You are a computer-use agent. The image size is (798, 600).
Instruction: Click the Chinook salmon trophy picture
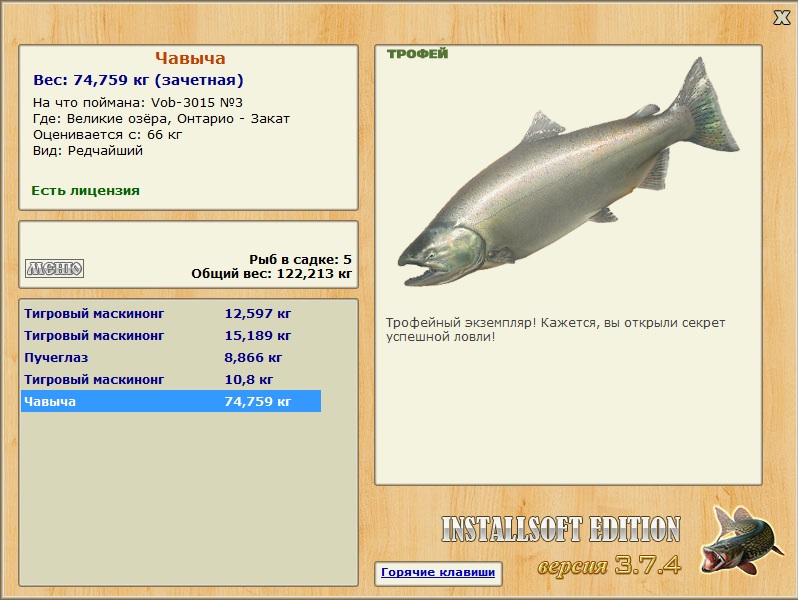pyautogui.click(x=568, y=173)
